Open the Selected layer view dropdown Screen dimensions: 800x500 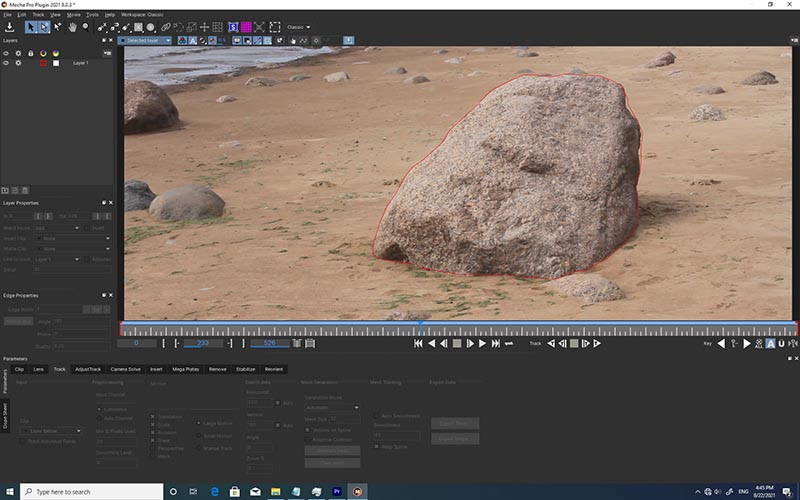pos(145,40)
